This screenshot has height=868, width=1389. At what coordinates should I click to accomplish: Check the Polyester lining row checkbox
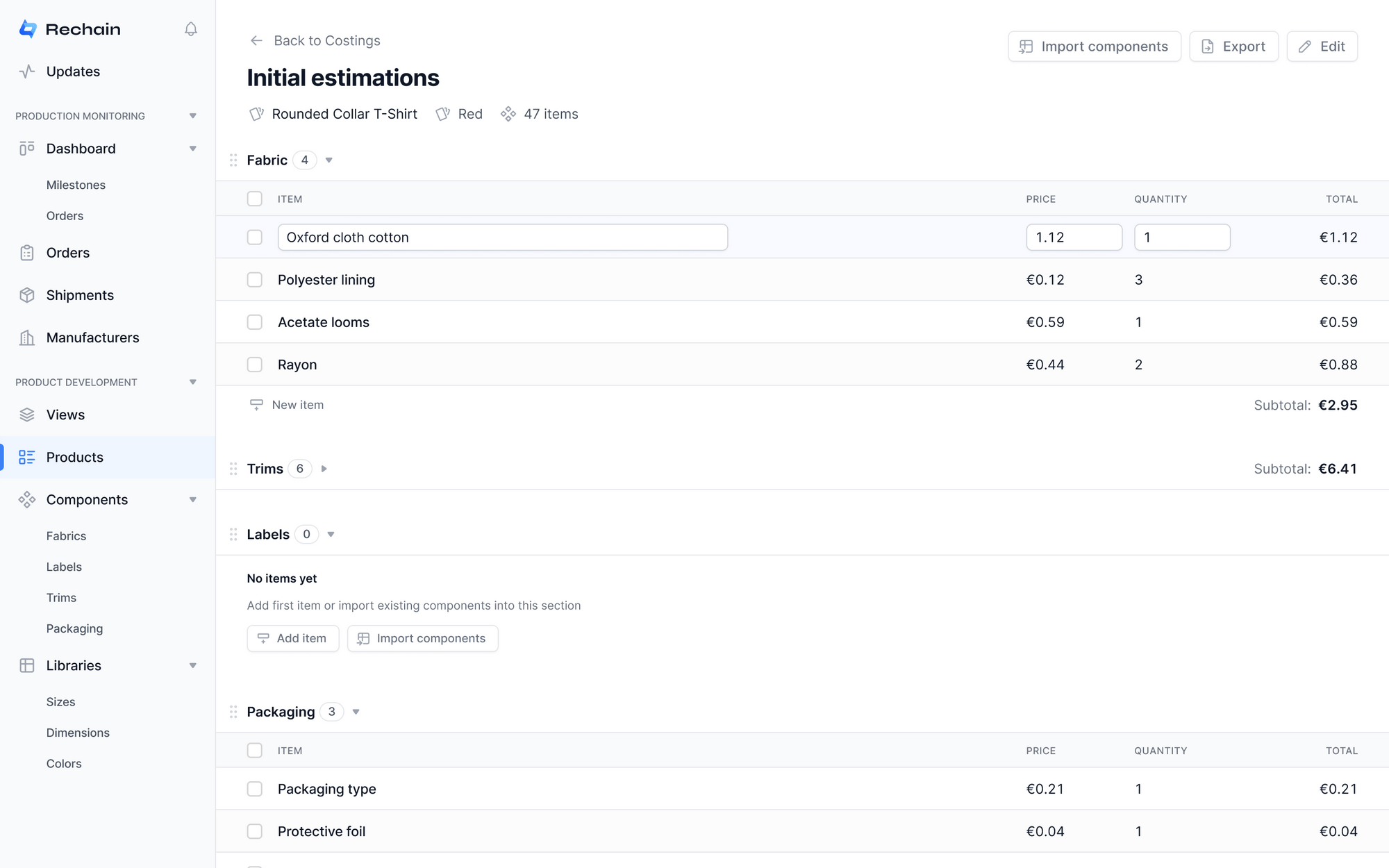click(x=255, y=280)
